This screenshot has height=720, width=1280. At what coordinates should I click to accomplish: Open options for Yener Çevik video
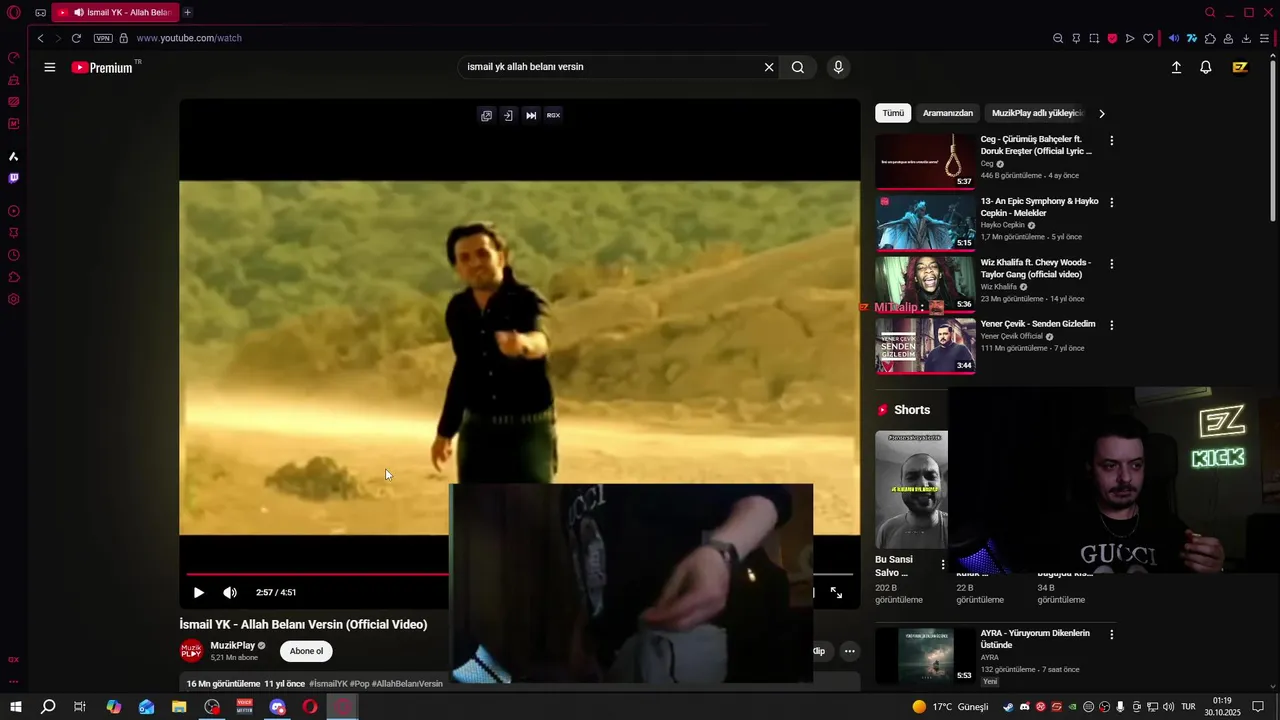1111,325
